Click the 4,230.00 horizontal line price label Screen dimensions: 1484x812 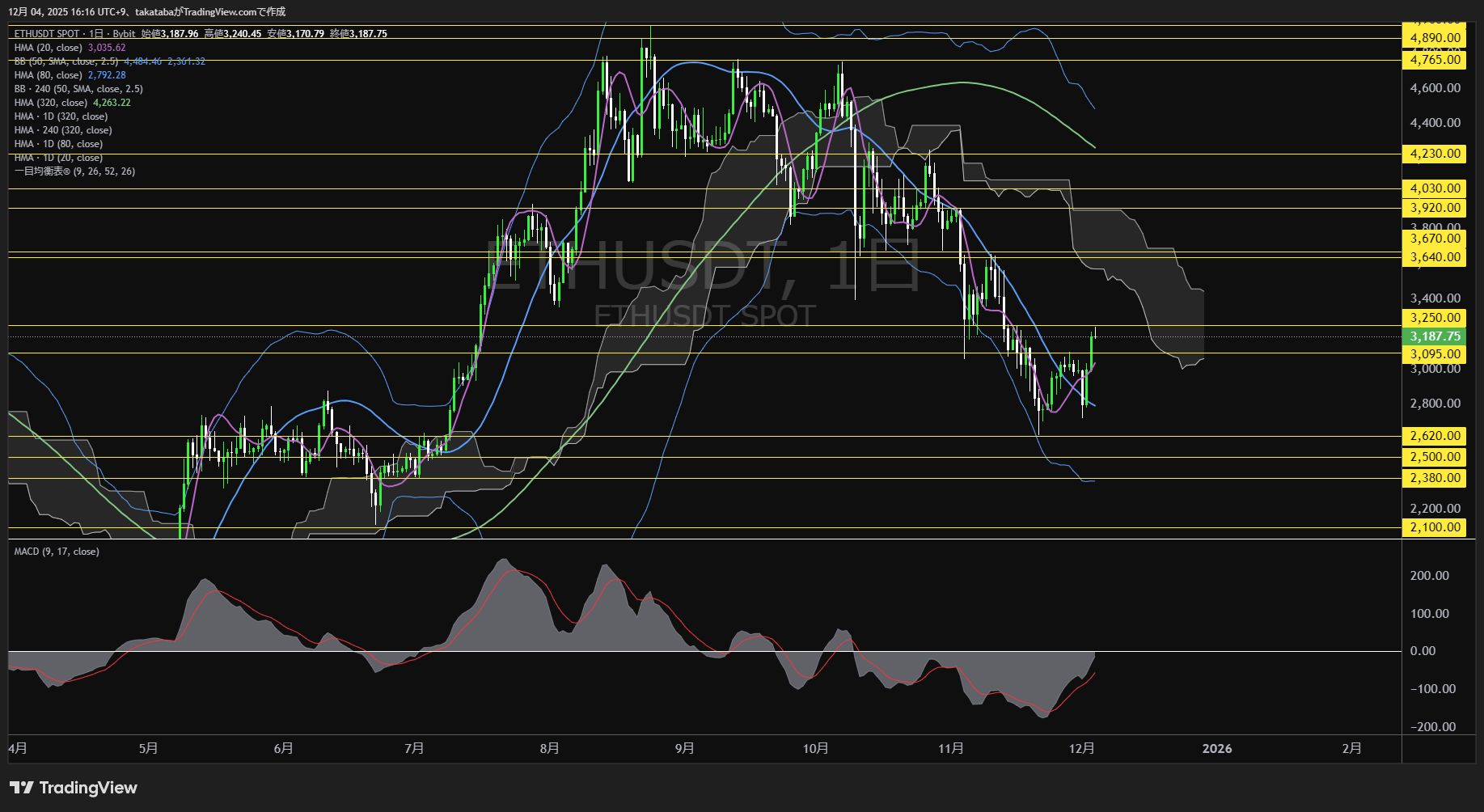[1435, 154]
